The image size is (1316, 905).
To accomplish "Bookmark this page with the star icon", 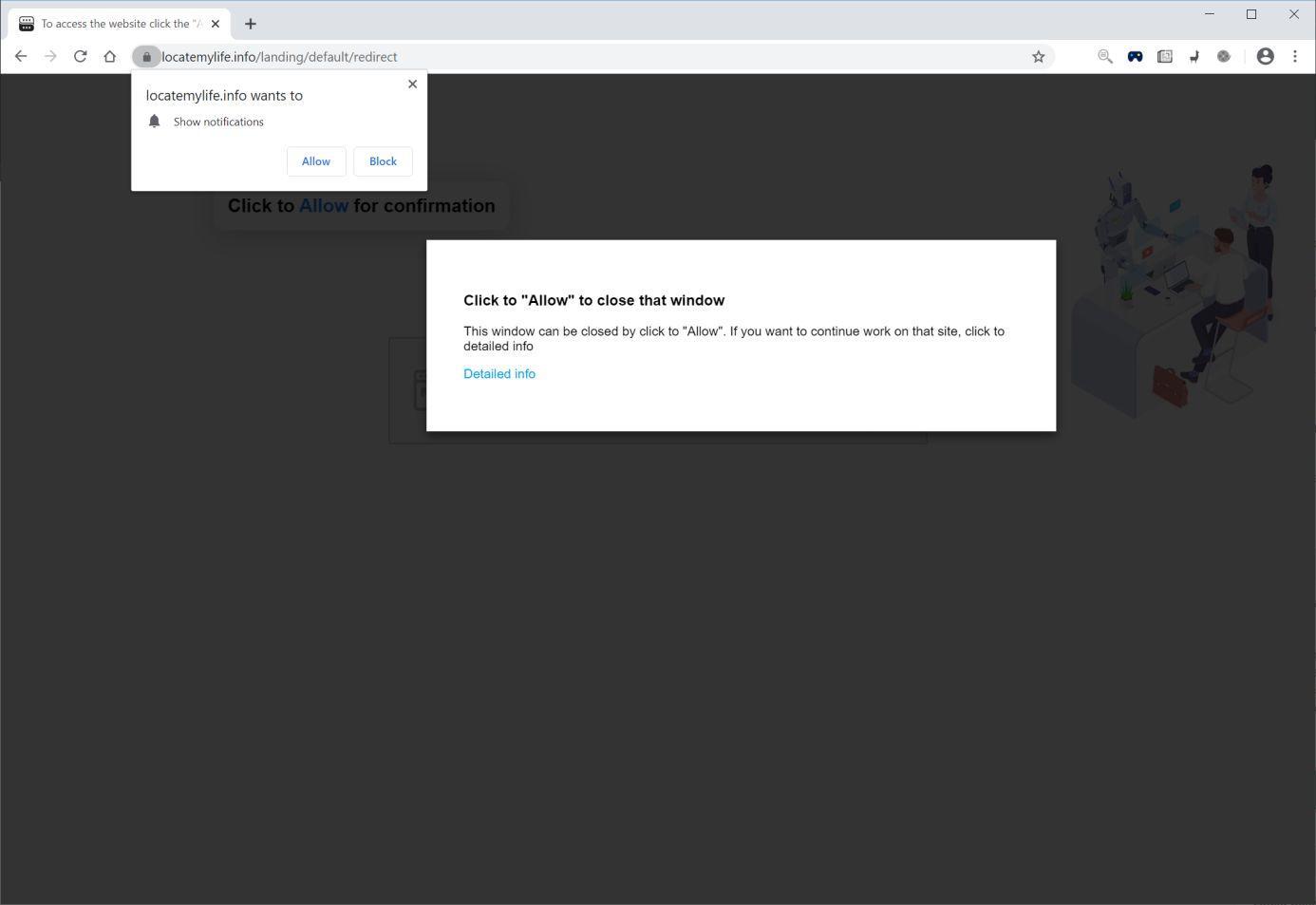I will pos(1039,57).
